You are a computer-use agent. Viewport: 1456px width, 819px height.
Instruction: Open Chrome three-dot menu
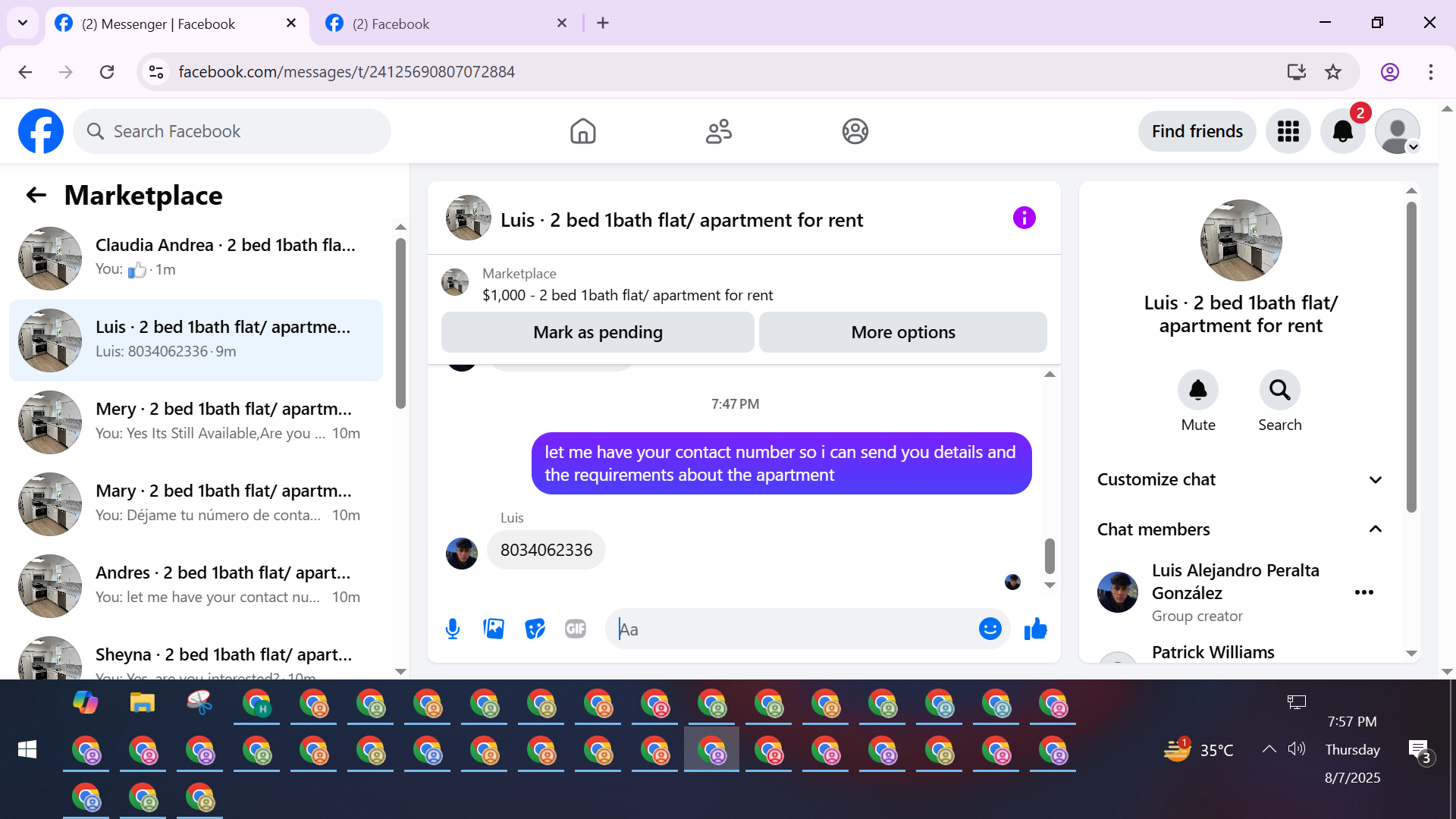pyautogui.click(x=1431, y=71)
